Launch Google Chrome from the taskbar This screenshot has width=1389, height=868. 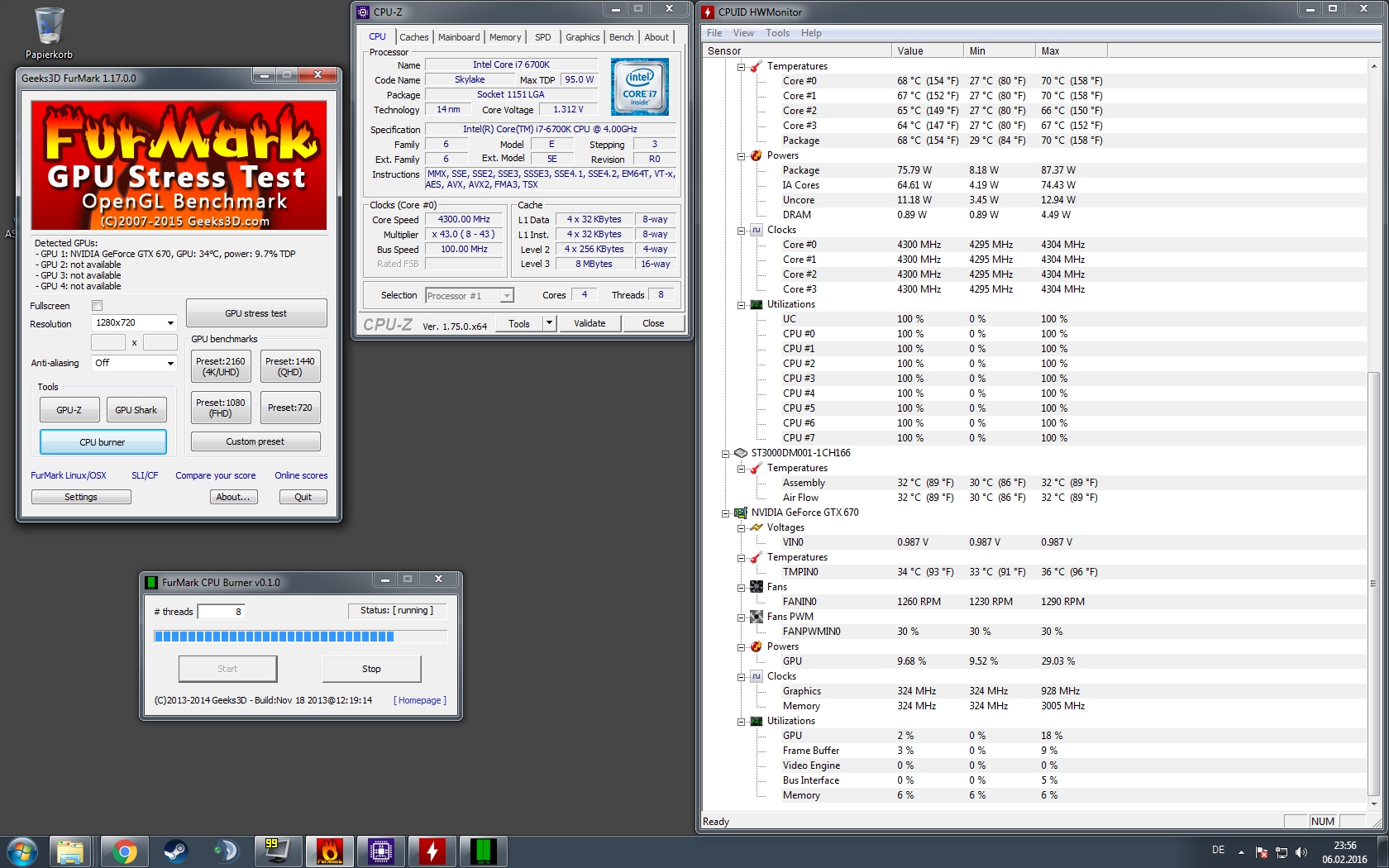125,851
